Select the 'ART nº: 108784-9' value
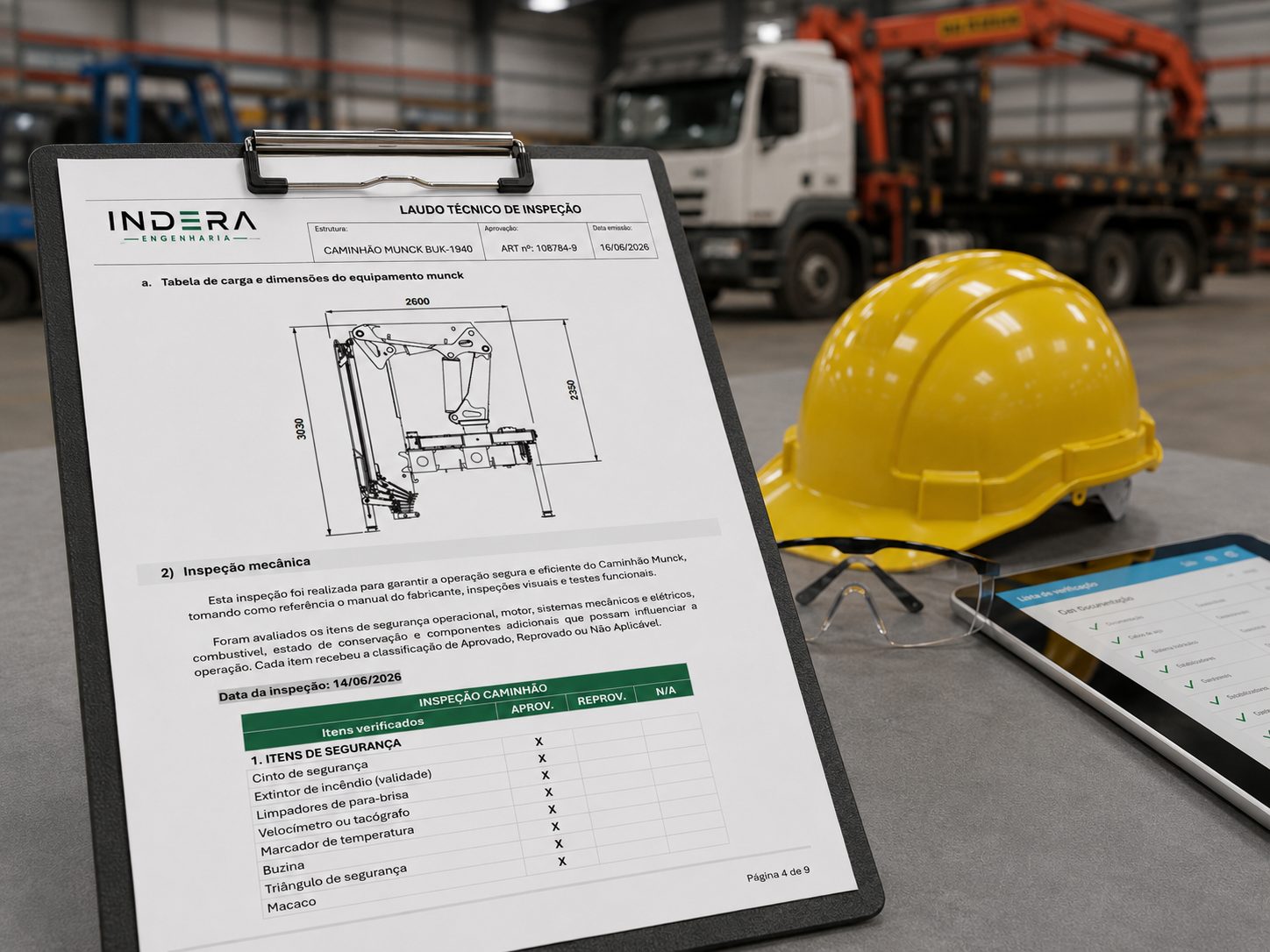 [x=539, y=248]
